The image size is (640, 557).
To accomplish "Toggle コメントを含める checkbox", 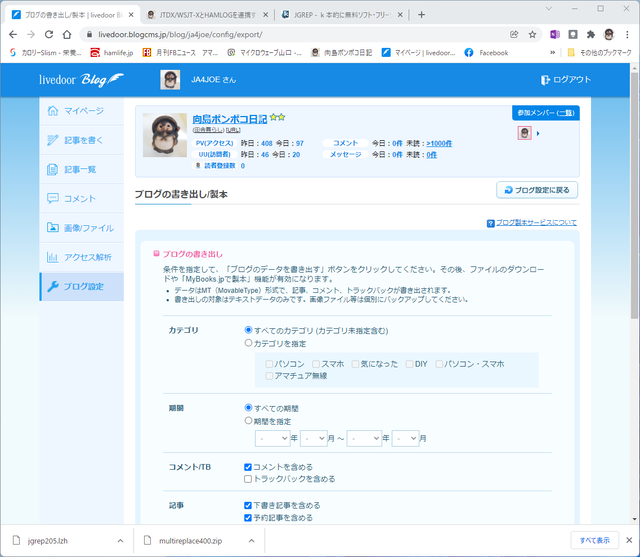I will (x=248, y=467).
